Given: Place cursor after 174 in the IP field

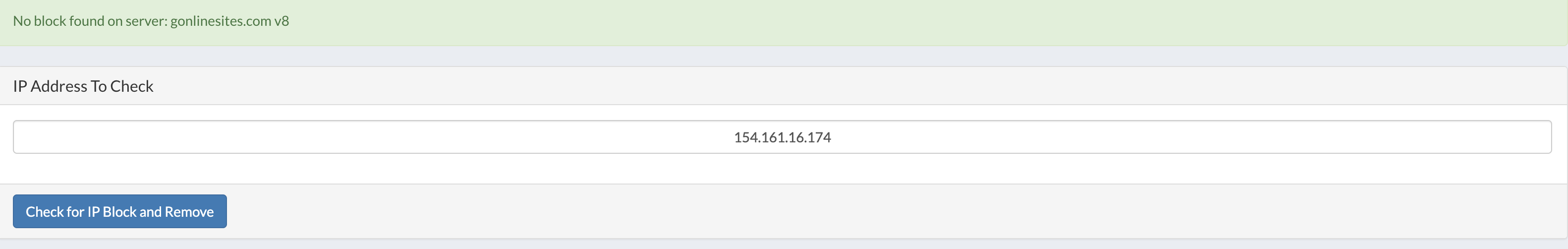Looking at the screenshot, I should (x=832, y=137).
